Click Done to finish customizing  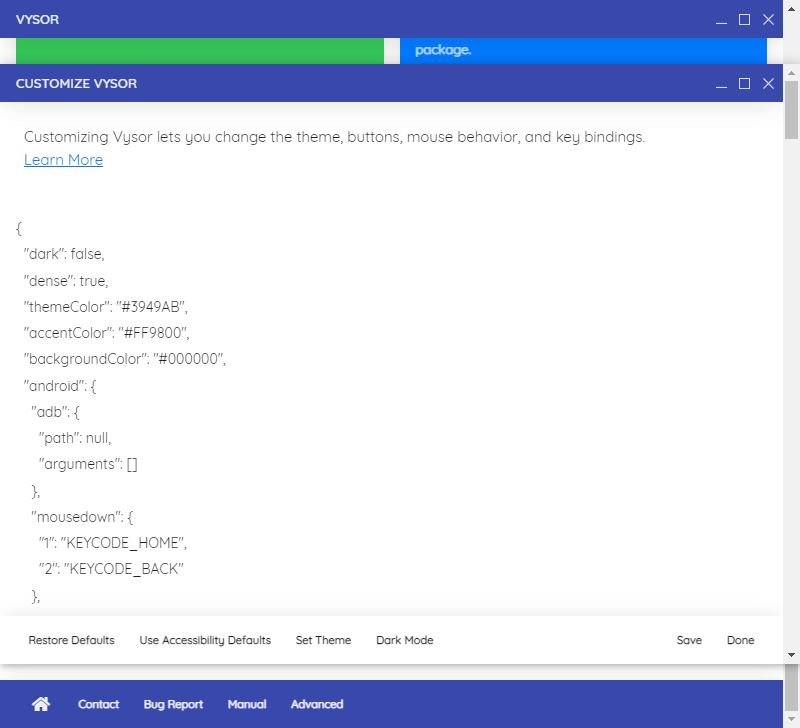740,640
